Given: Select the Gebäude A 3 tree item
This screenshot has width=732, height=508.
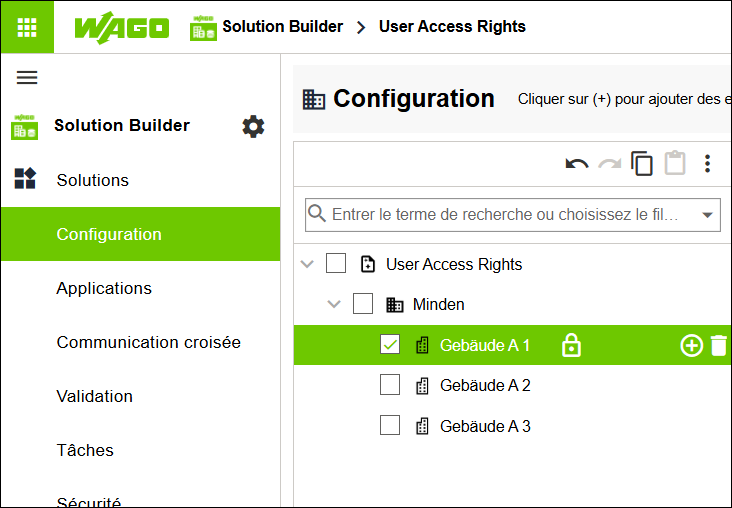Looking at the screenshot, I should (x=485, y=426).
